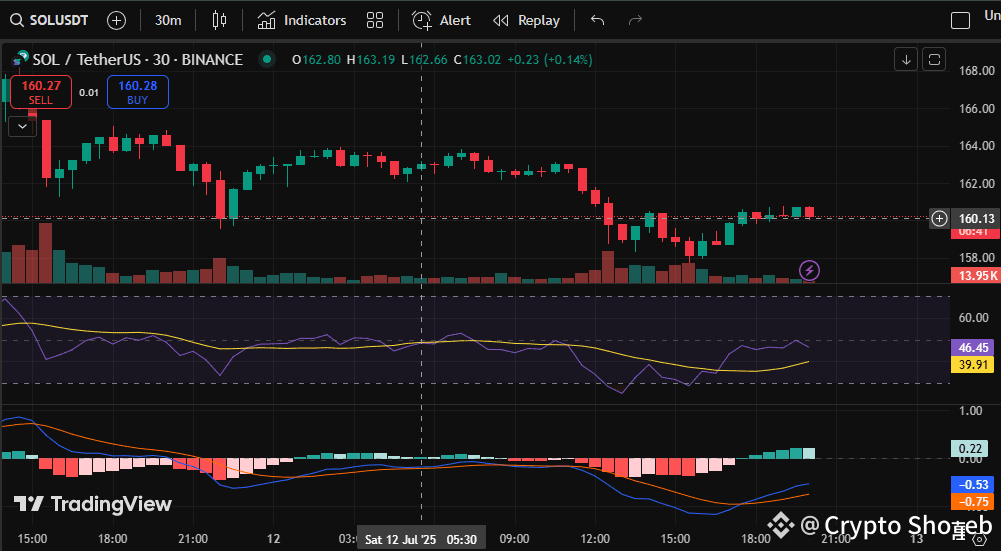Viewport: 1001px width, 551px height.
Task: Click the add symbol plus icon
Action: point(116,20)
